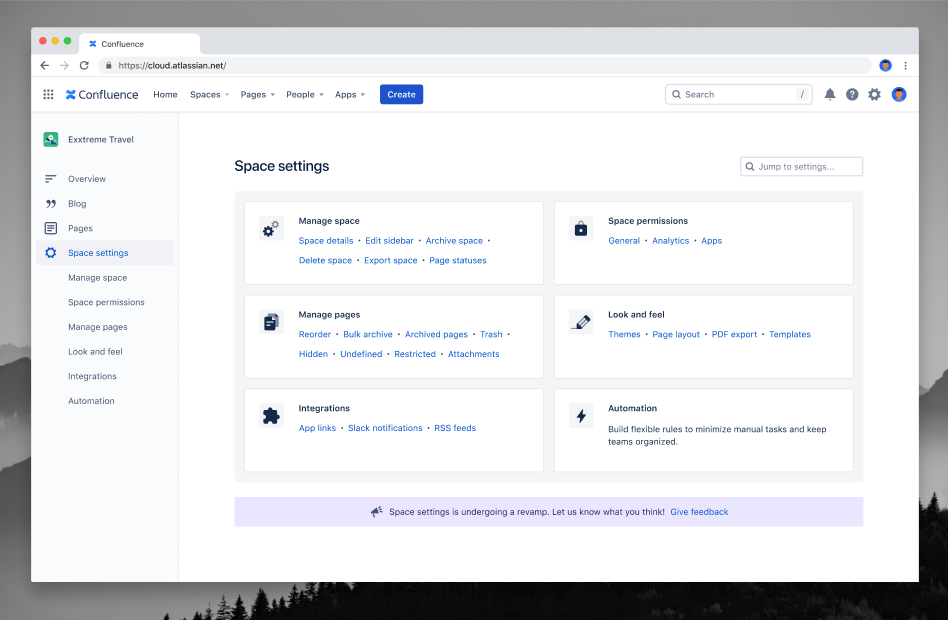Open the Export space link

[x=391, y=261]
